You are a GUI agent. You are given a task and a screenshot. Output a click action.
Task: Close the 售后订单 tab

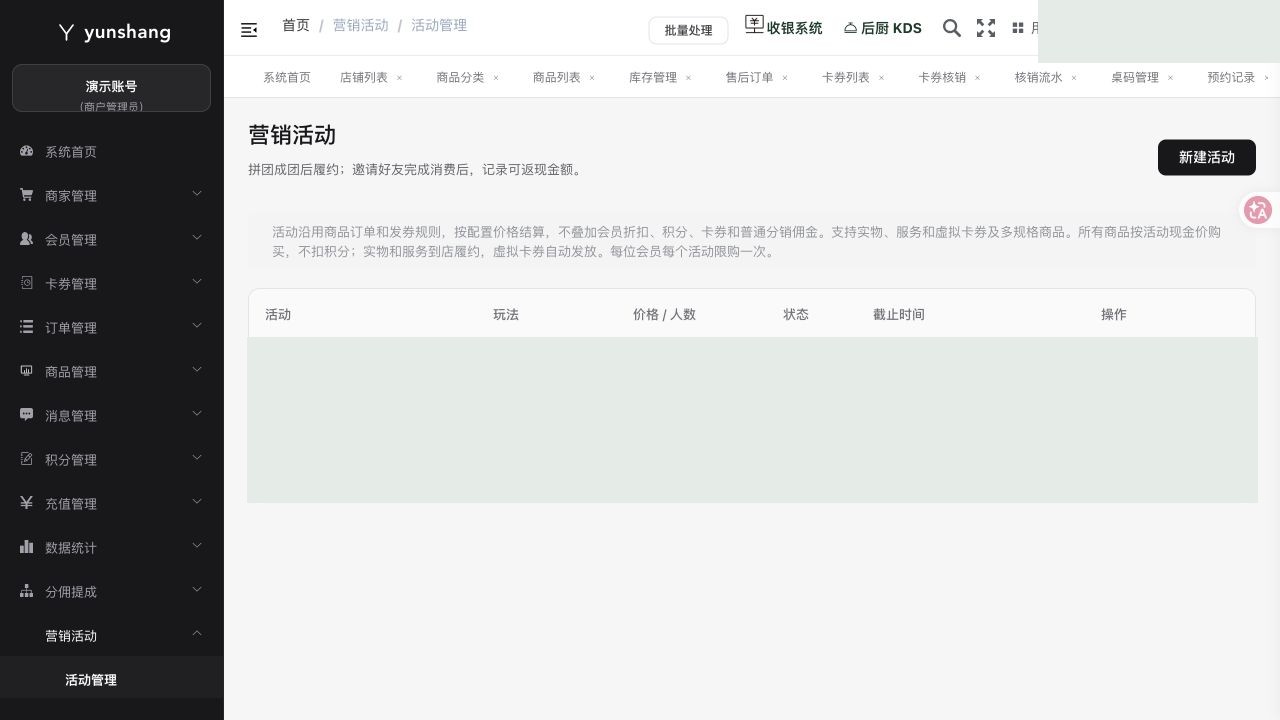785,77
